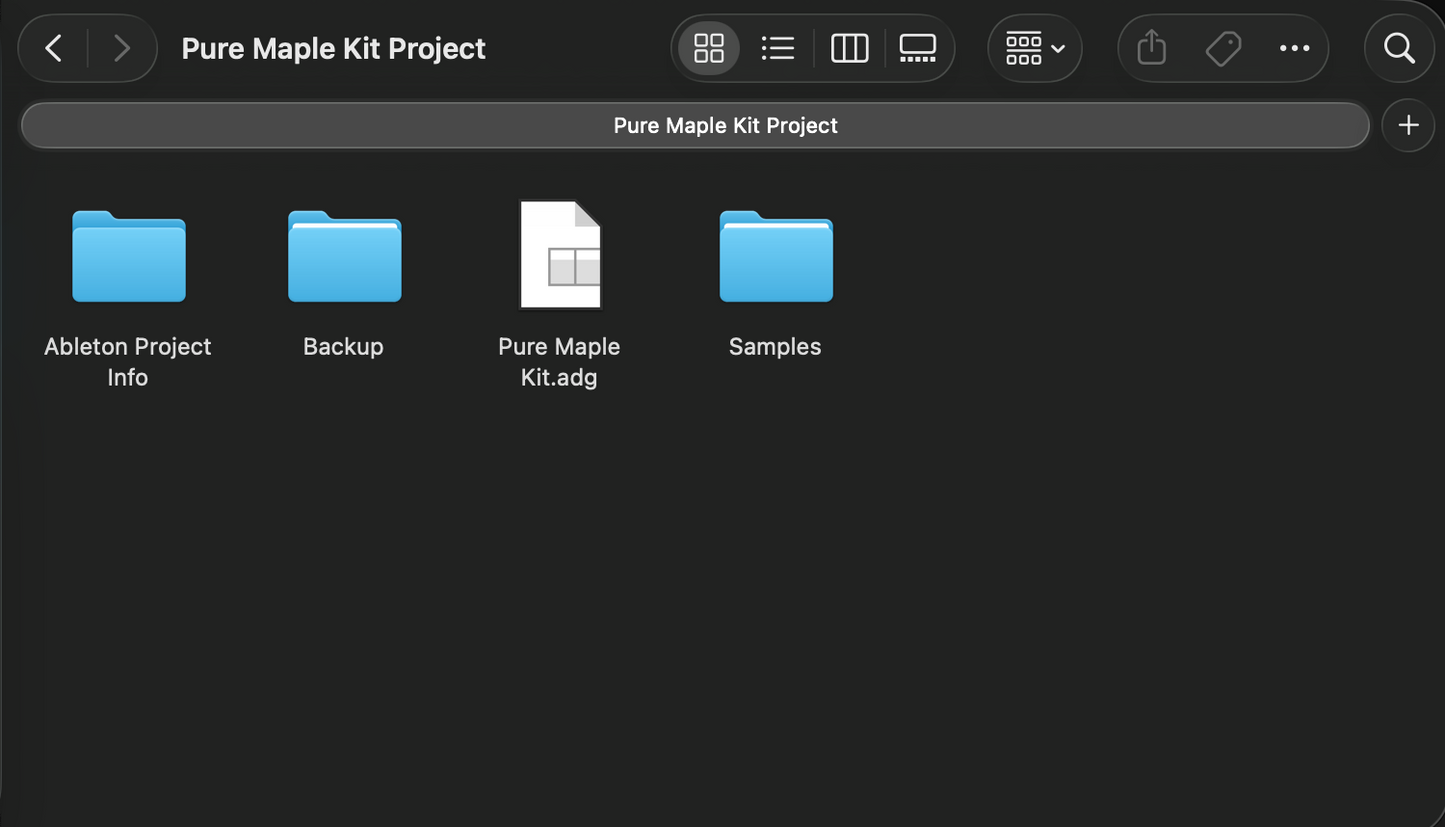Screen dimensions: 1445x827
Task: Go back to the previous folder
Action: click(54, 48)
